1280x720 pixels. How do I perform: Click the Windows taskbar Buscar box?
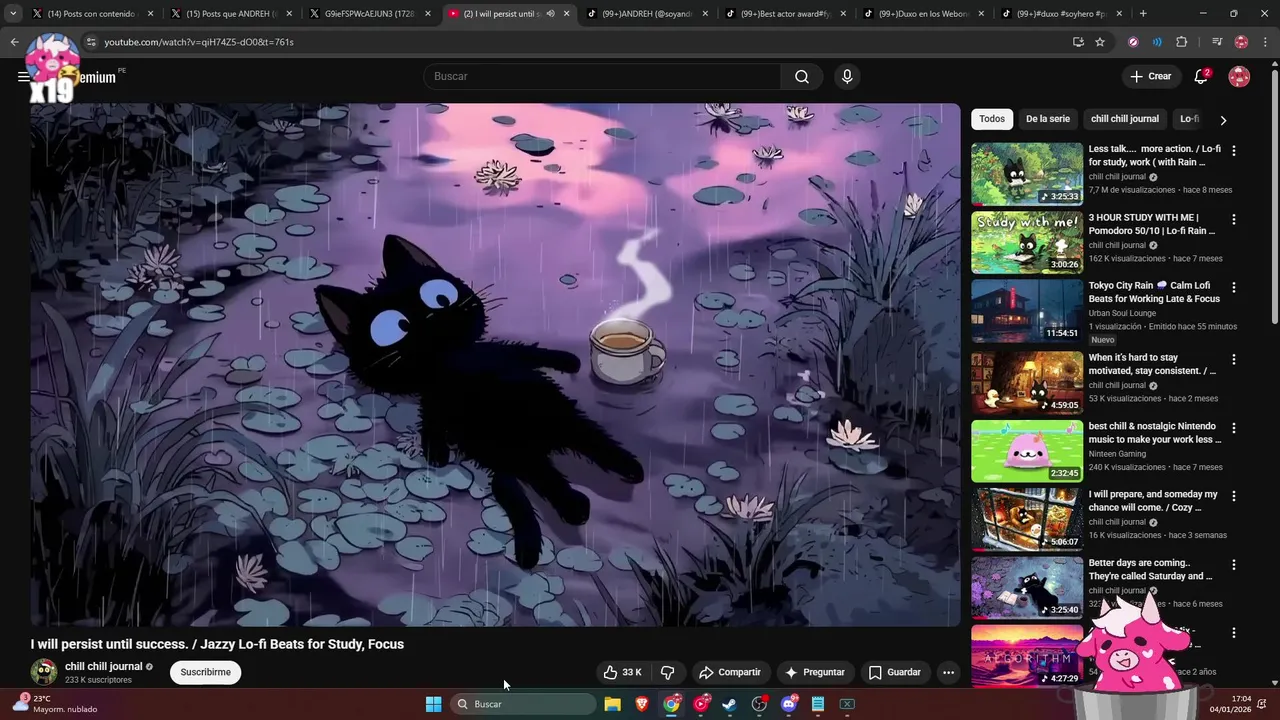tap(523, 704)
